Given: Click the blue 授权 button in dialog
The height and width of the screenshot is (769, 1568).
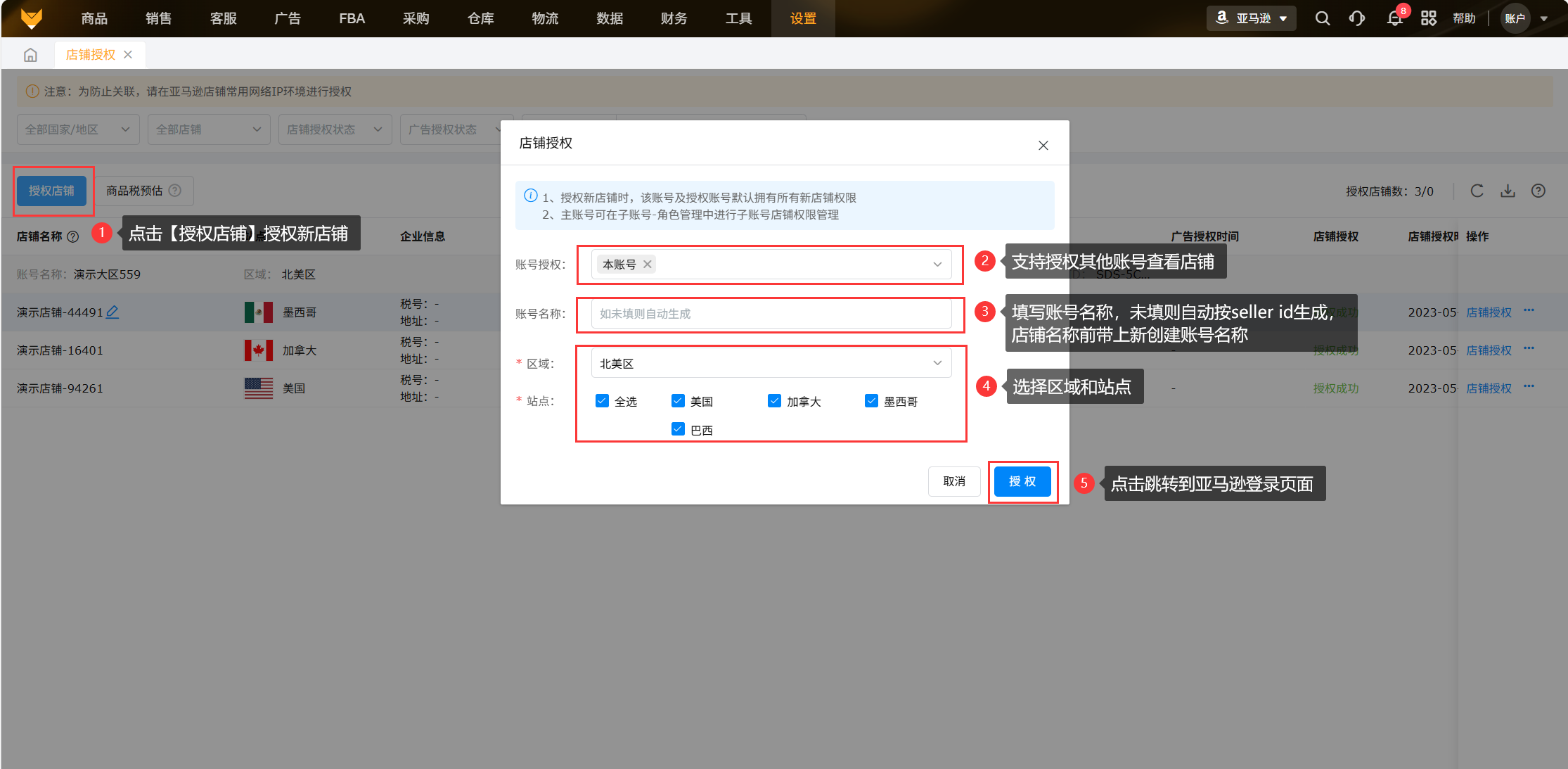Looking at the screenshot, I should point(1022,481).
